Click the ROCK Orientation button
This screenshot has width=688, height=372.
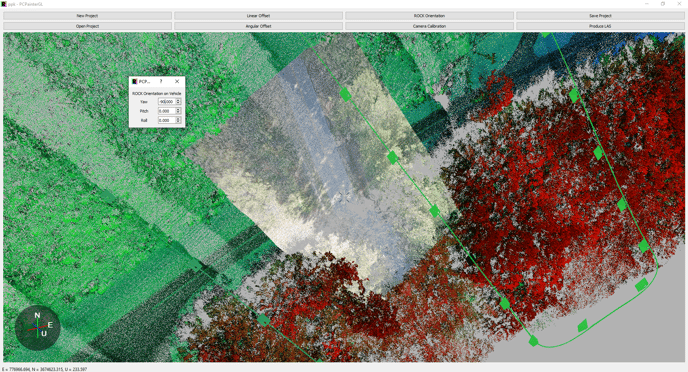[429, 16]
